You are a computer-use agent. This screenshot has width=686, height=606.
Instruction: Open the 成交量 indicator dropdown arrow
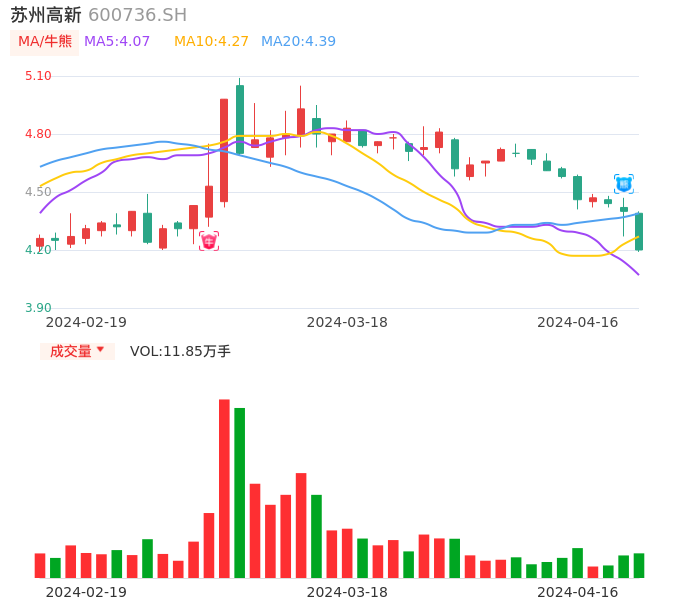coord(100,350)
